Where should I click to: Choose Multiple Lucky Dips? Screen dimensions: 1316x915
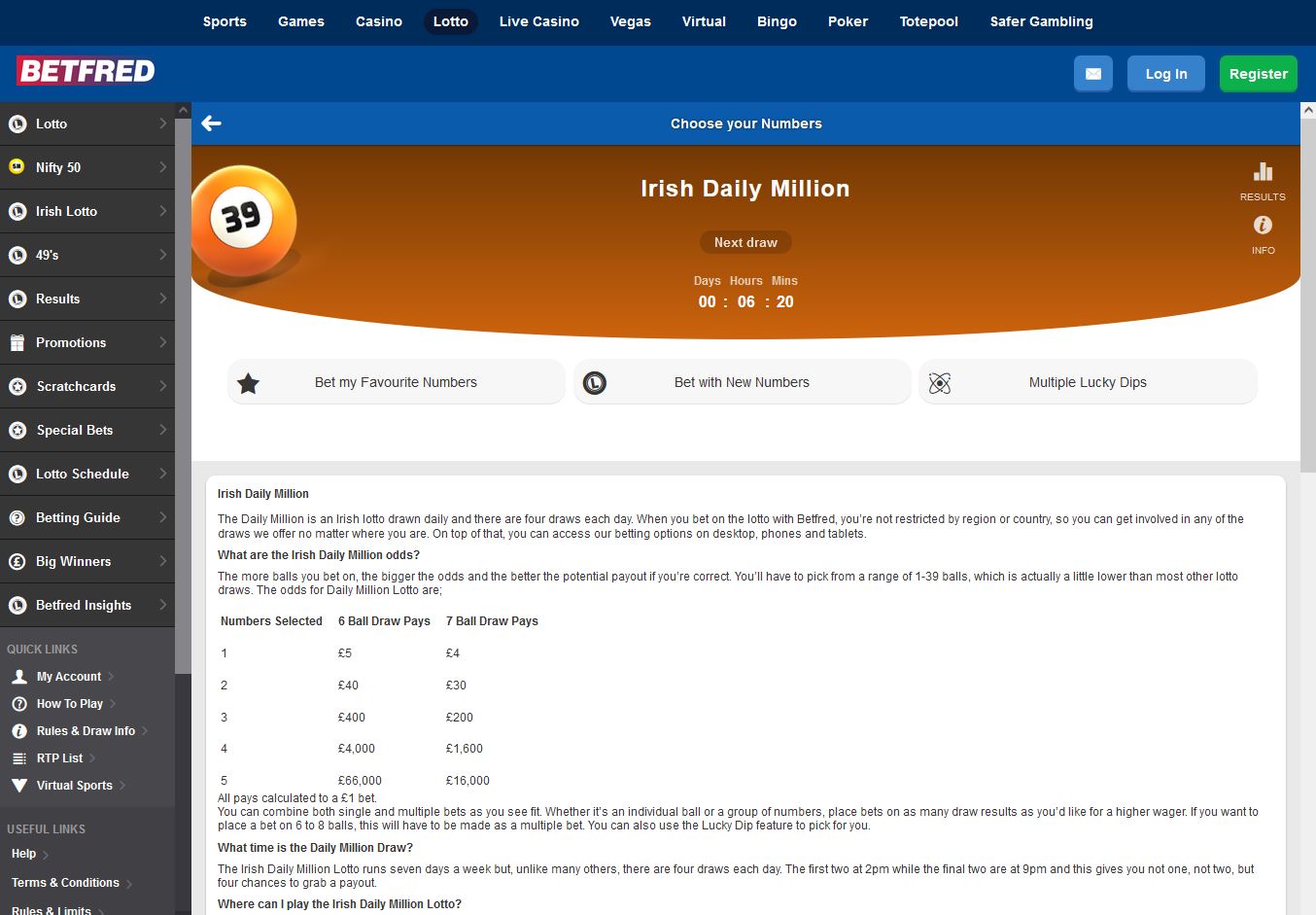coord(1088,382)
